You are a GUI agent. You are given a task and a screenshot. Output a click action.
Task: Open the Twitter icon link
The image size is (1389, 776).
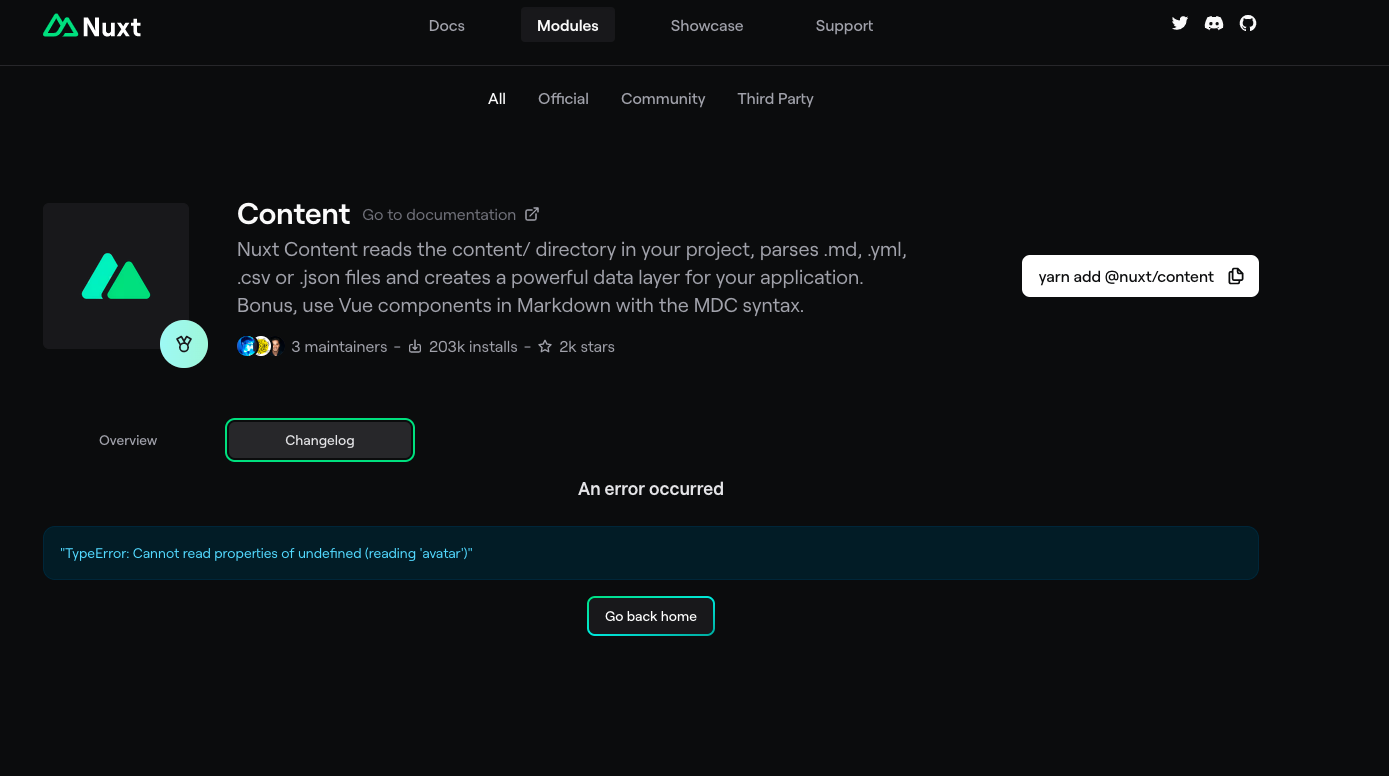[1180, 23]
